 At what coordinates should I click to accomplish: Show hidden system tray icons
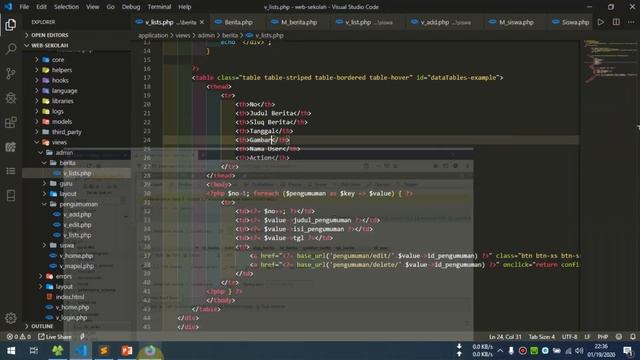[x=500, y=351]
